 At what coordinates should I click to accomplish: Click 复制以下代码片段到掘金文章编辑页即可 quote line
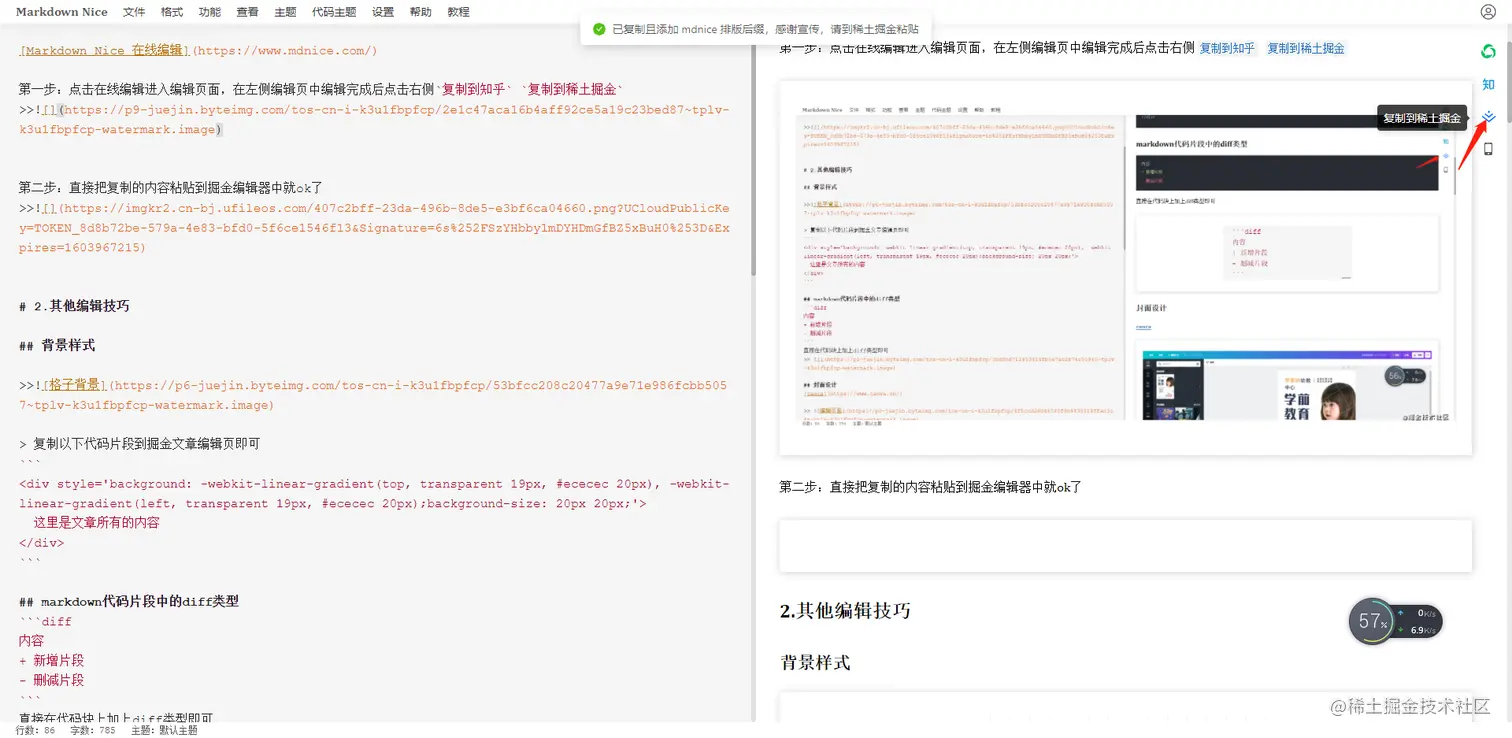point(139,444)
